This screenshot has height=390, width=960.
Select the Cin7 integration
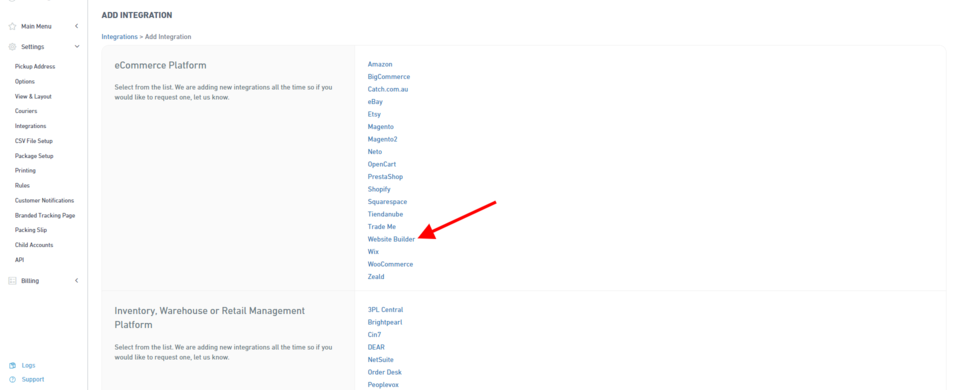(375, 335)
